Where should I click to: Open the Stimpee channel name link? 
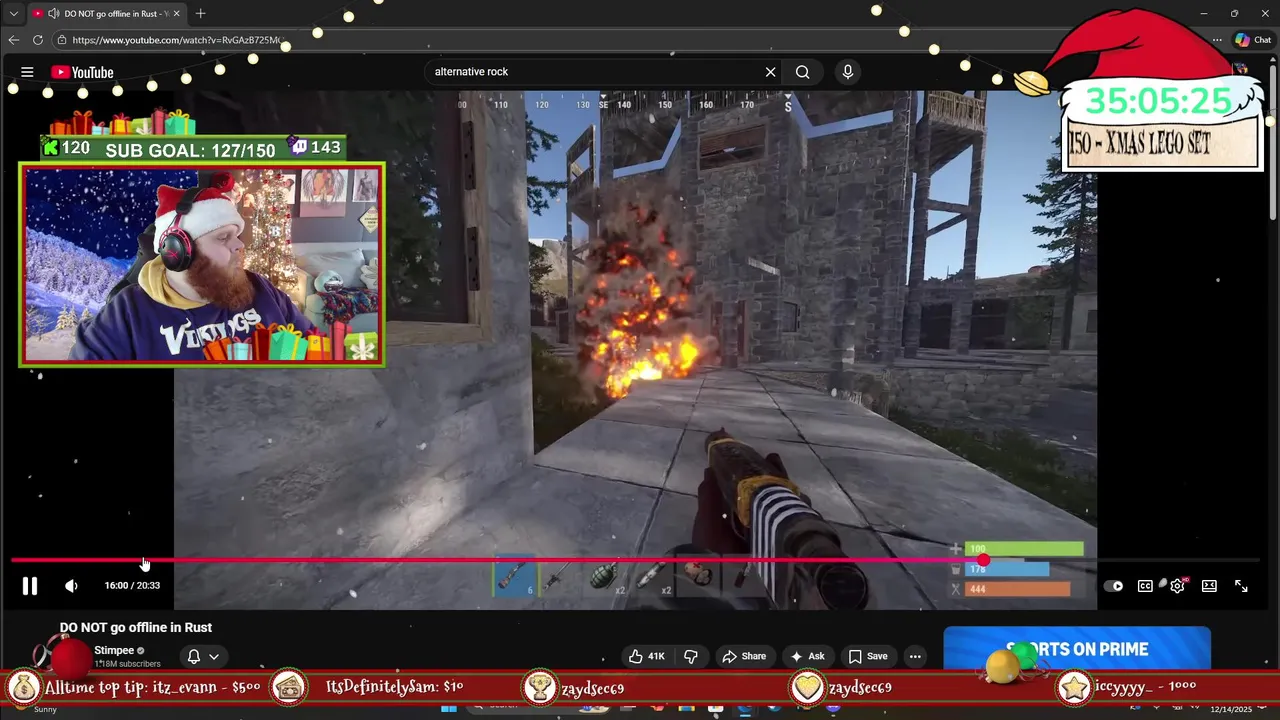point(114,651)
